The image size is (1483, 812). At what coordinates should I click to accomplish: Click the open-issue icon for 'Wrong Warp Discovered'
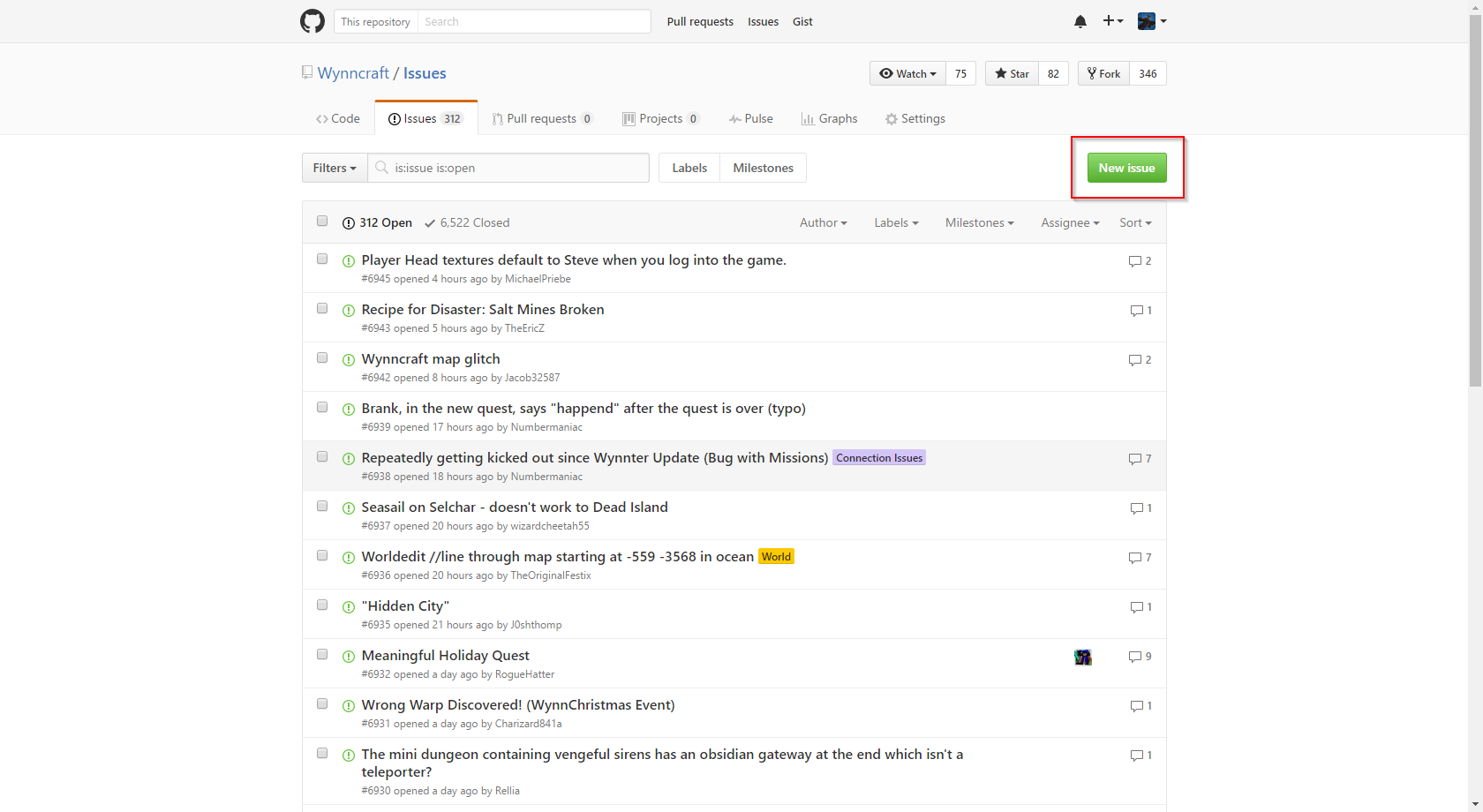click(x=349, y=706)
